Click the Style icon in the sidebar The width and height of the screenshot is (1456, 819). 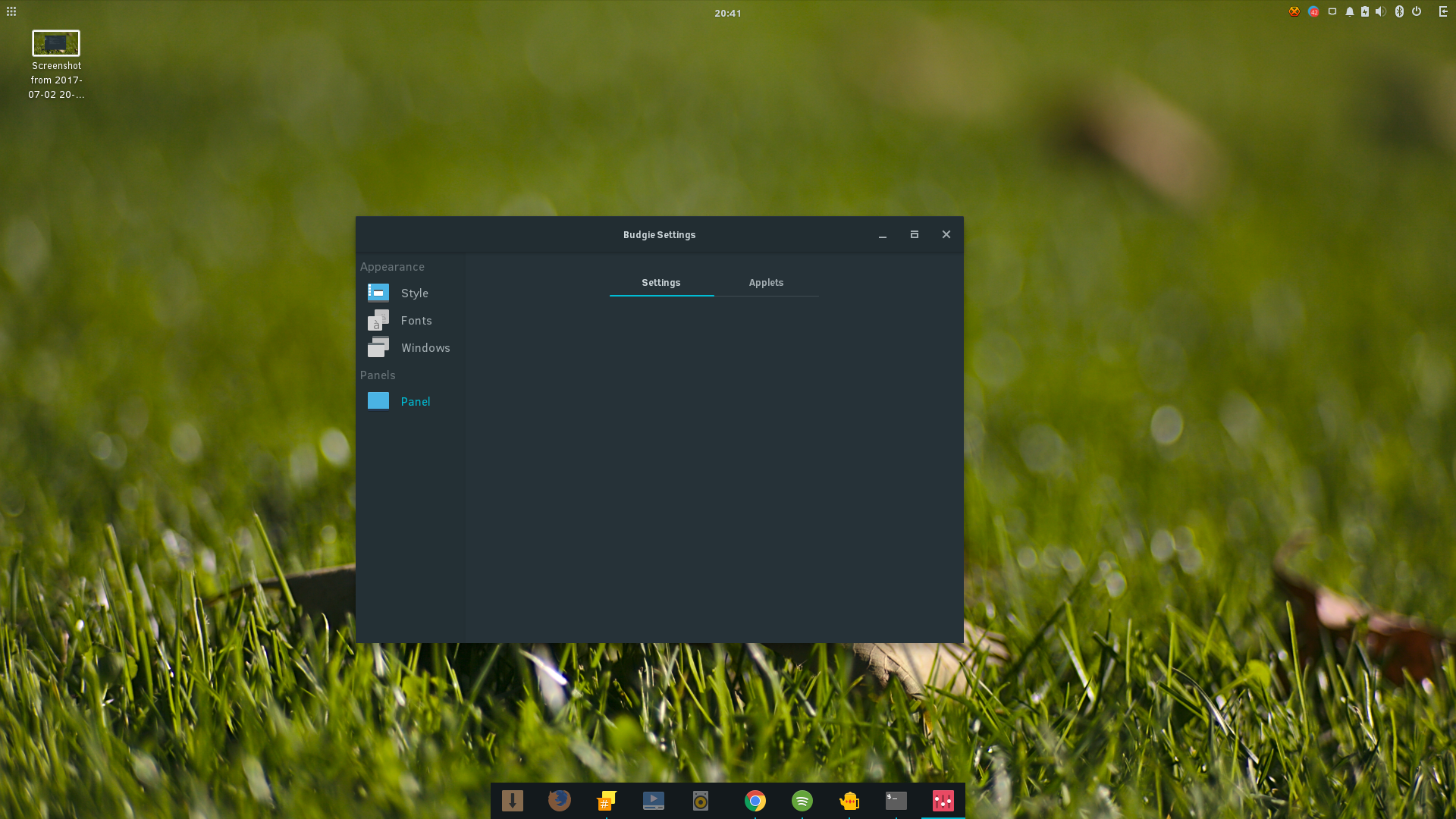(x=378, y=293)
